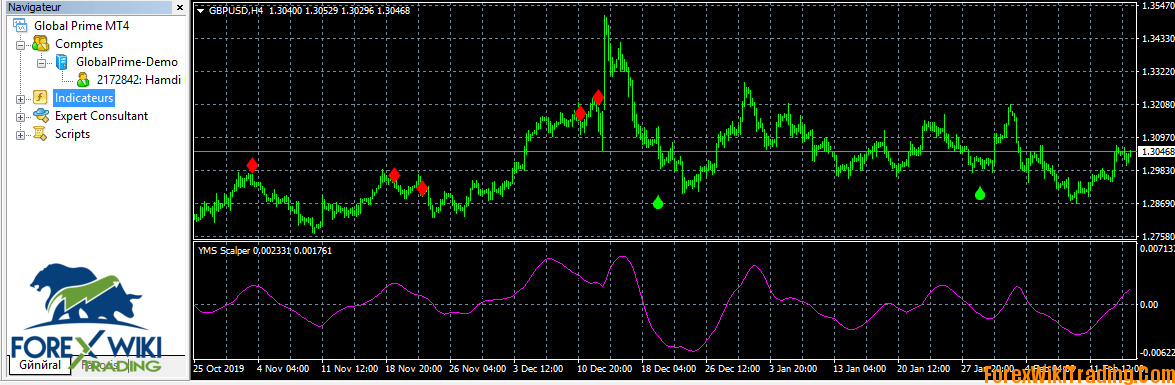Click the Scripts scroll icon
This screenshot has height=385, width=1175.
coord(41,134)
